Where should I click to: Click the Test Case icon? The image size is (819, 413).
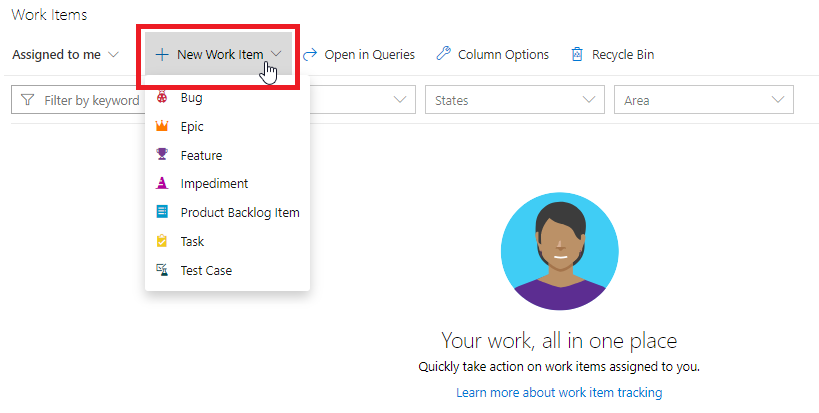click(162, 270)
